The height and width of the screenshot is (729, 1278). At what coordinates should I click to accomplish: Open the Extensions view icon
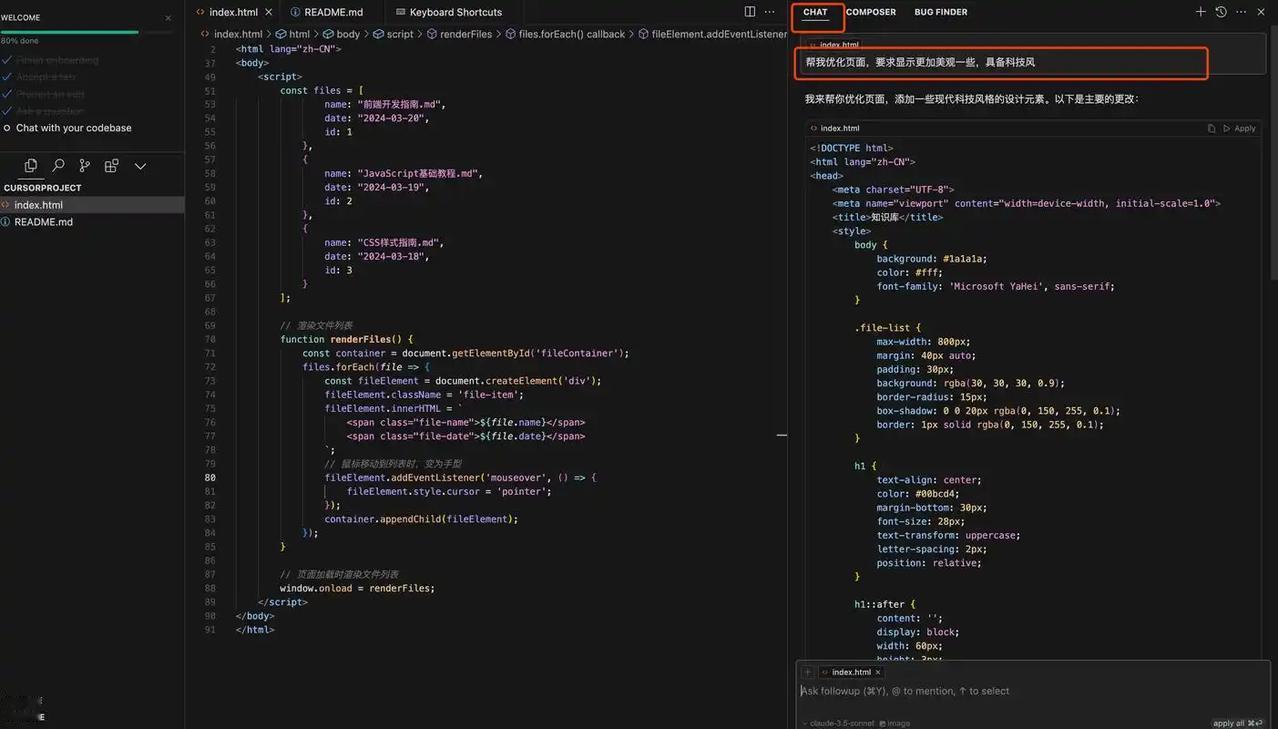click(111, 166)
